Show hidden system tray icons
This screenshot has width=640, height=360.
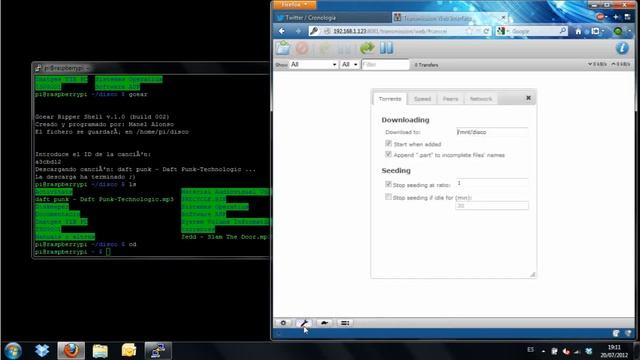point(543,351)
